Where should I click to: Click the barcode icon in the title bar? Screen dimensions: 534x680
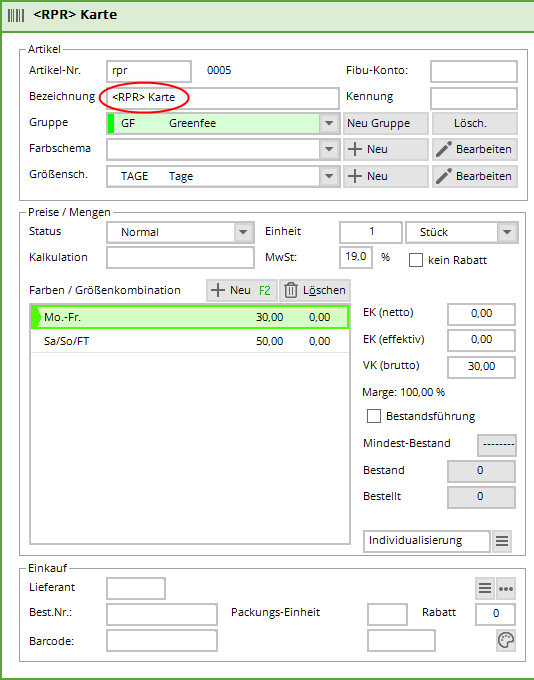coord(16,15)
